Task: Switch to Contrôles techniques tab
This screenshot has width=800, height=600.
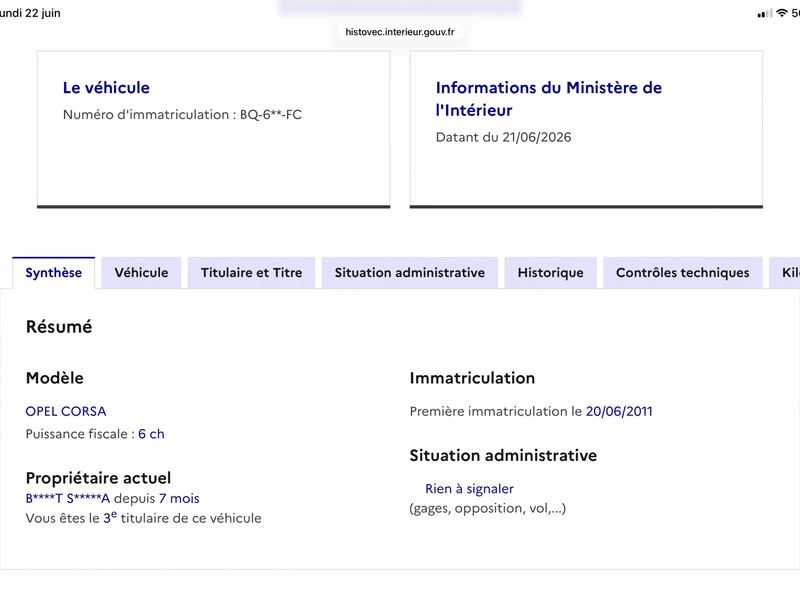Action: tap(683, 273)
